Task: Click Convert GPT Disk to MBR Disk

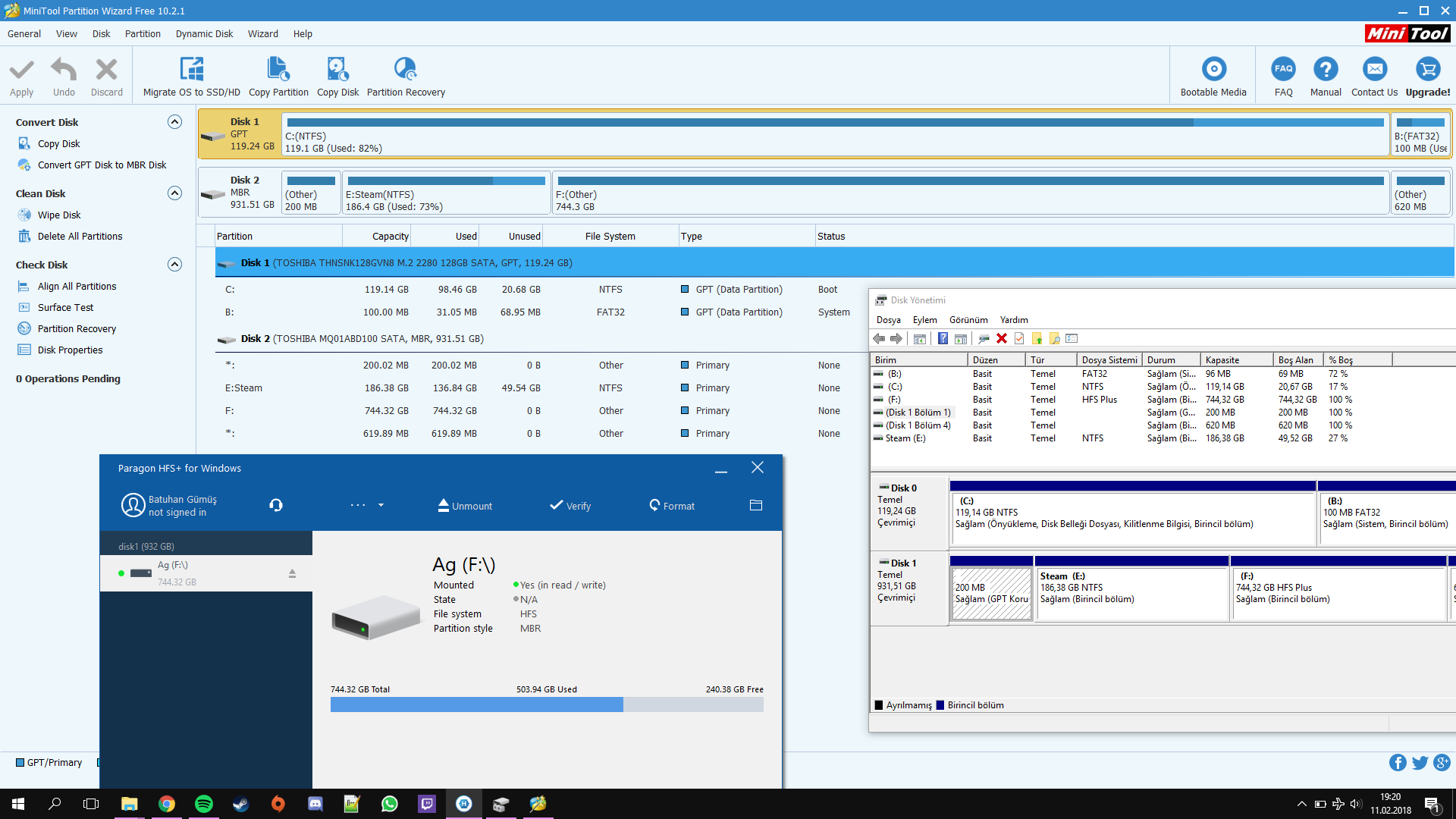Action: click(x=102, y=165)
